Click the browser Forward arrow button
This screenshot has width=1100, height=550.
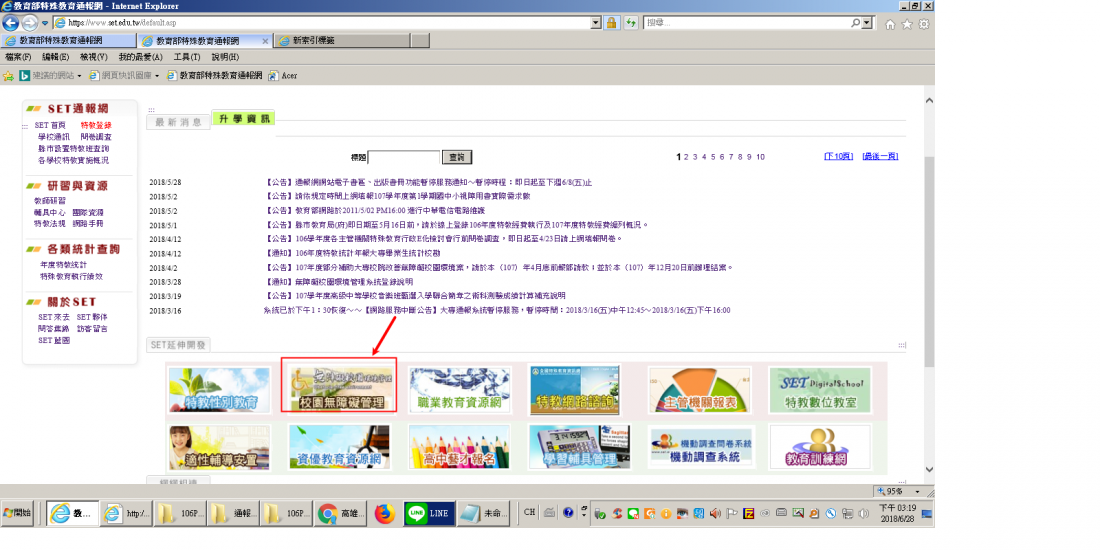click(x=30, y=23)
